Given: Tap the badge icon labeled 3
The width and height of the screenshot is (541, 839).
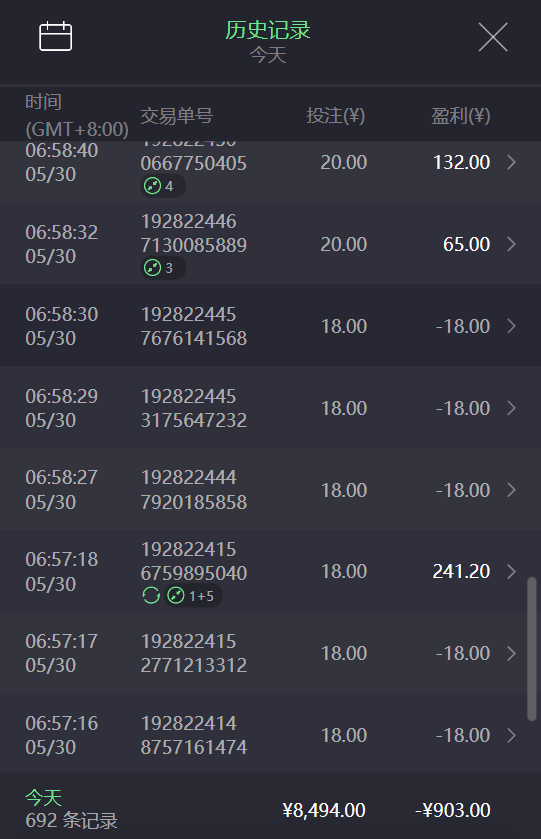Looking at the screenshot, I should pos(153,268).
